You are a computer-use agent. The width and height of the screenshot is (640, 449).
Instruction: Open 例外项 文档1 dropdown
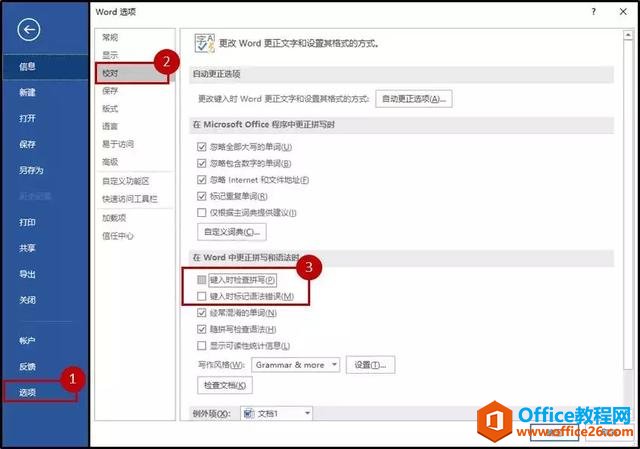(x=276, y=413)
